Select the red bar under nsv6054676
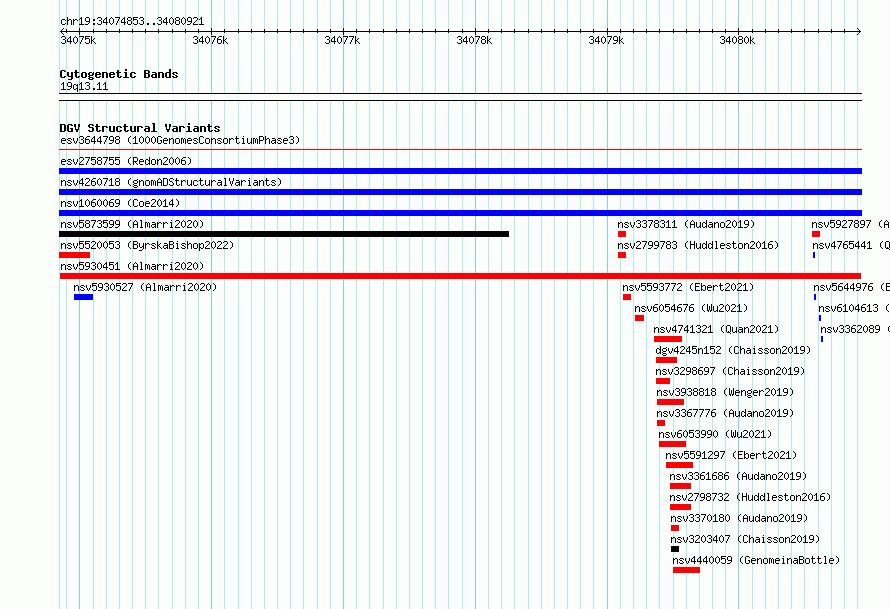The width and height of the screenshot is (890, 609). pos(640,318)
